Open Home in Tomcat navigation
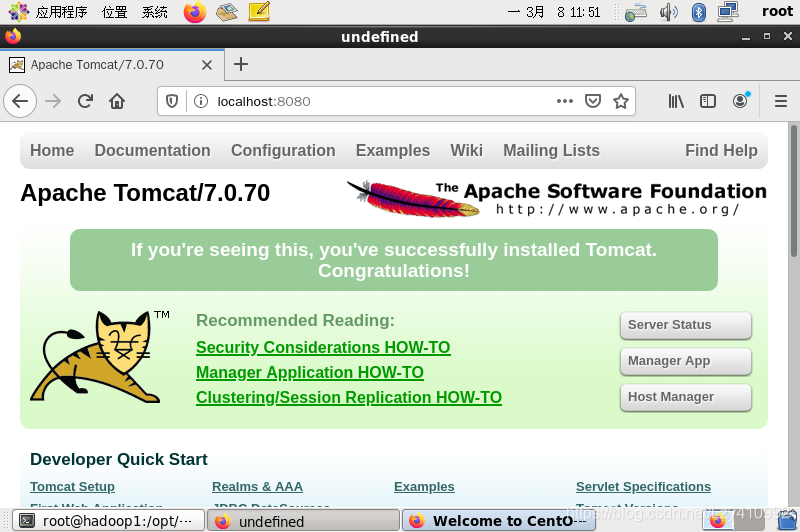 52,150
